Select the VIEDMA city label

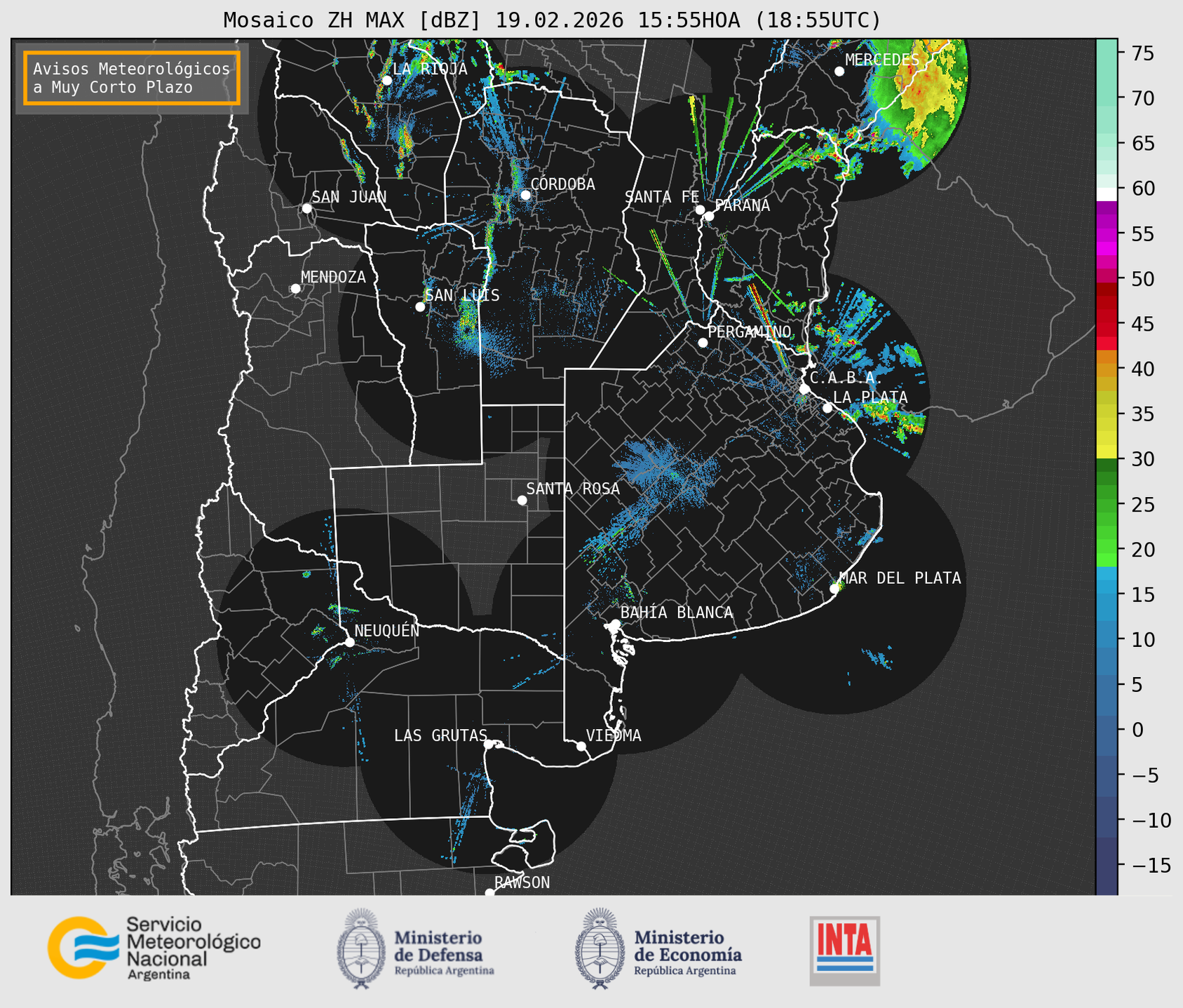point(614,735)
